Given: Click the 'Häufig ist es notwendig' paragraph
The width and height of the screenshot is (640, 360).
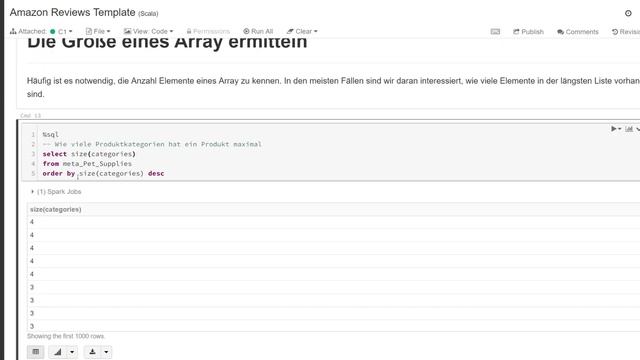Looking at the screenshot, I should 333,87.
